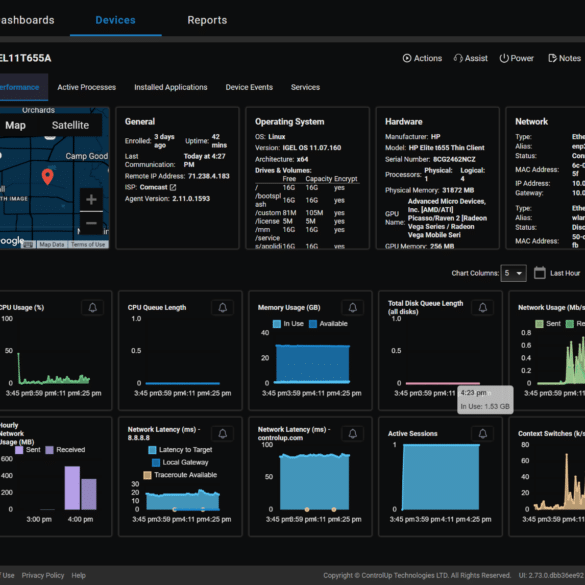Image resolution: width=585 pixels, height=585 pixels.
Task: Click Agent Version 2.11.0.1593 value
Action: point(191,199)
